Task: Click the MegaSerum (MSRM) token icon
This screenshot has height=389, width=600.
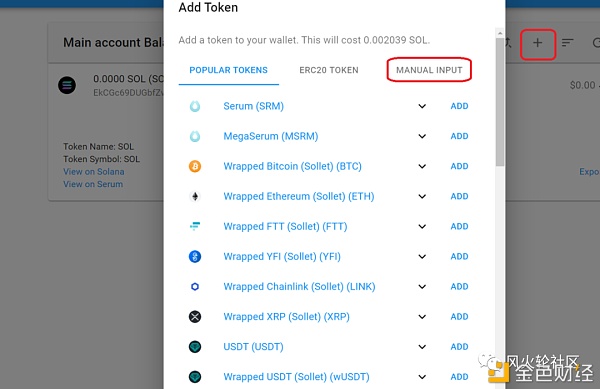Action: 195,136
